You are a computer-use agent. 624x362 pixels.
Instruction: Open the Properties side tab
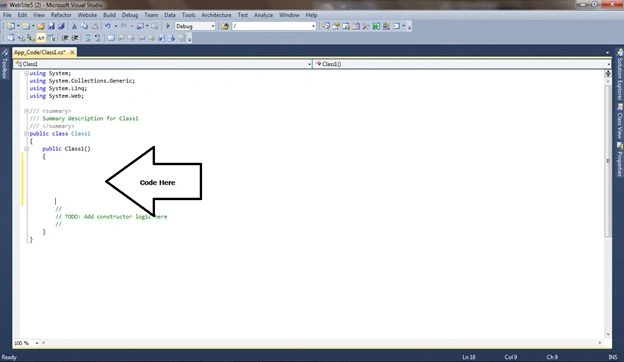pyautogui.click(x=620, y=159)
